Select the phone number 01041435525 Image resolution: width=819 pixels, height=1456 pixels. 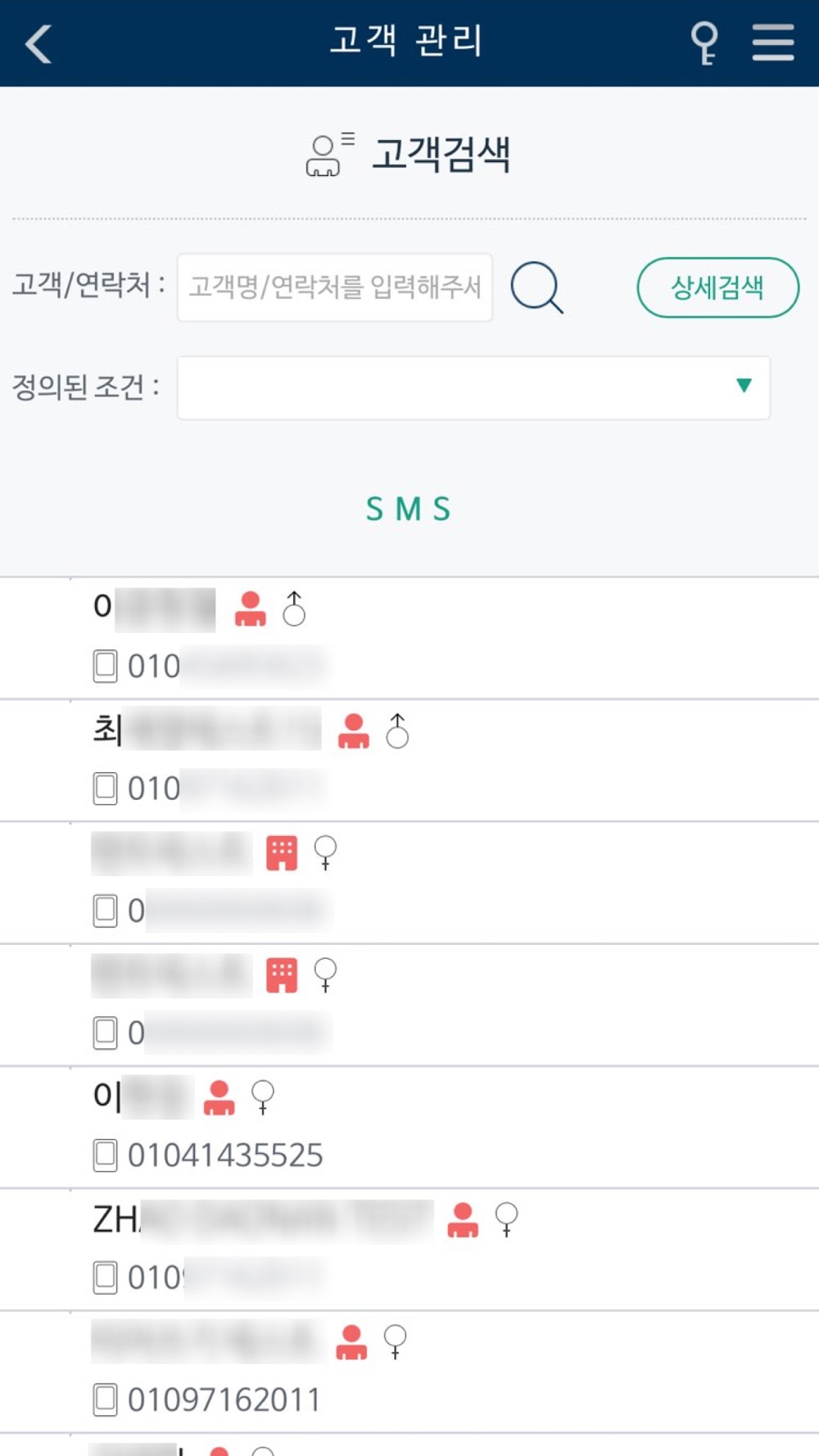pos(225,1155)
